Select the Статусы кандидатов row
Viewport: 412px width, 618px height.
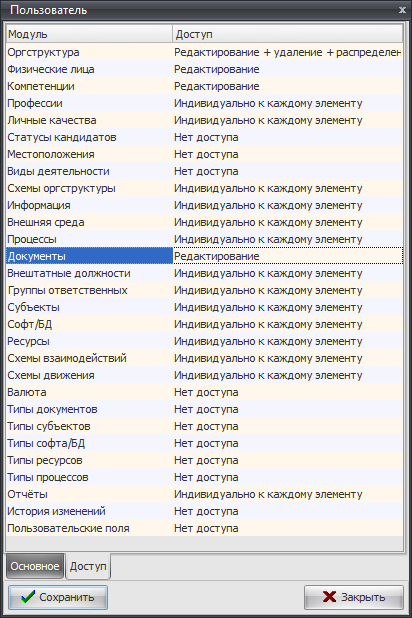(x=205, y=137)
